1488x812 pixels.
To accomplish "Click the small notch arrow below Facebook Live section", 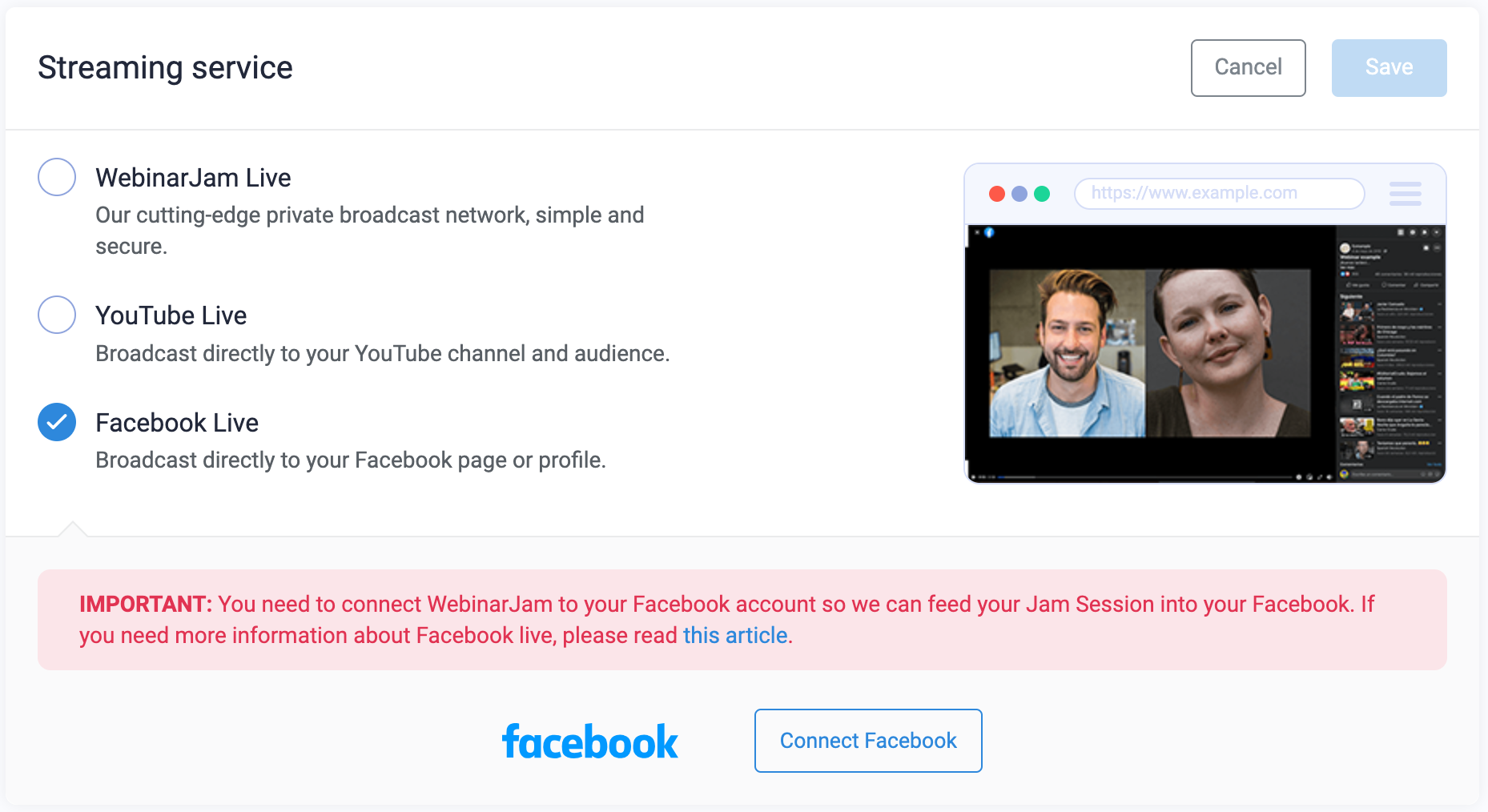I will coord(73,529).
